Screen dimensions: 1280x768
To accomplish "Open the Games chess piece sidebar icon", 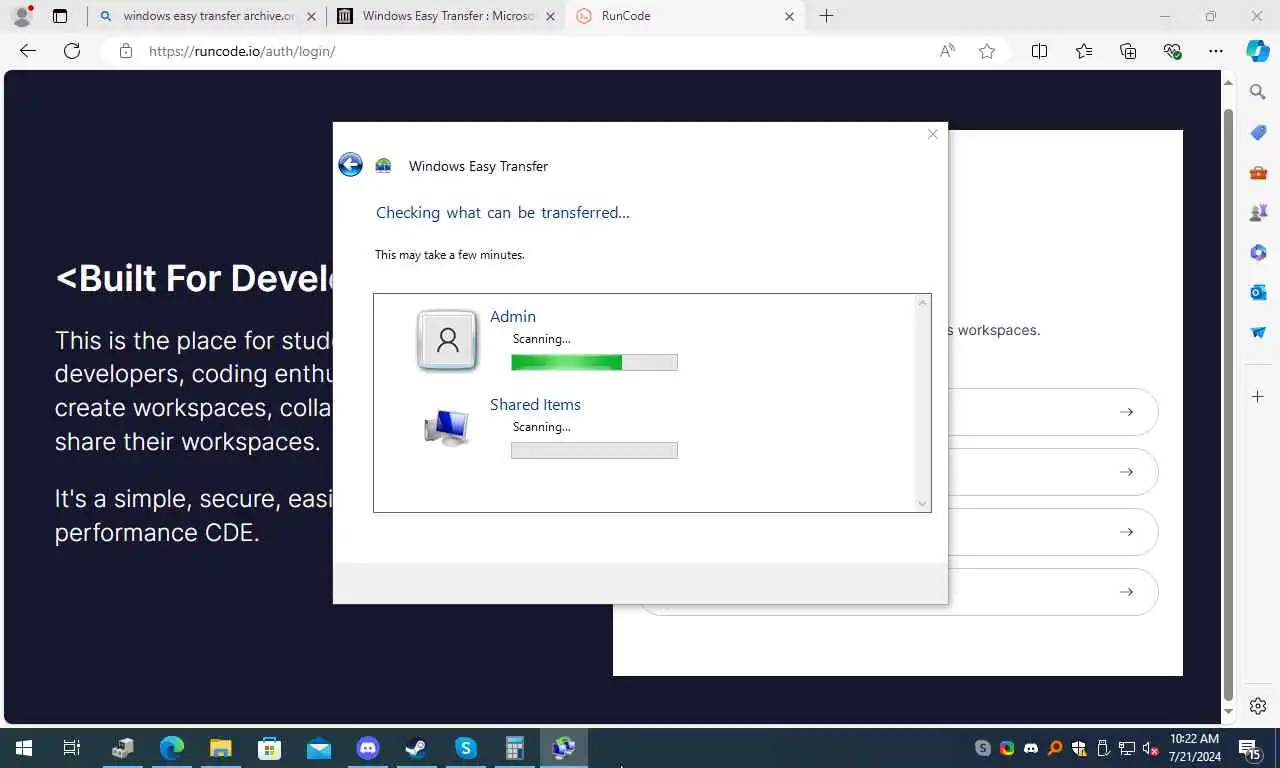I will click(x=1258, y=213).
